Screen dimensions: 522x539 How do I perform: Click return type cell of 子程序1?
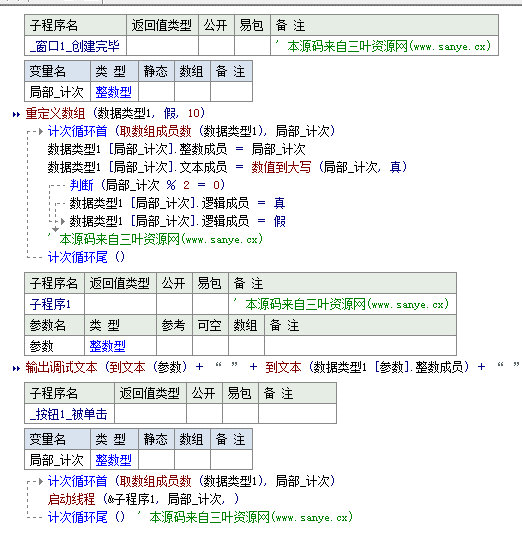[120, 304]
